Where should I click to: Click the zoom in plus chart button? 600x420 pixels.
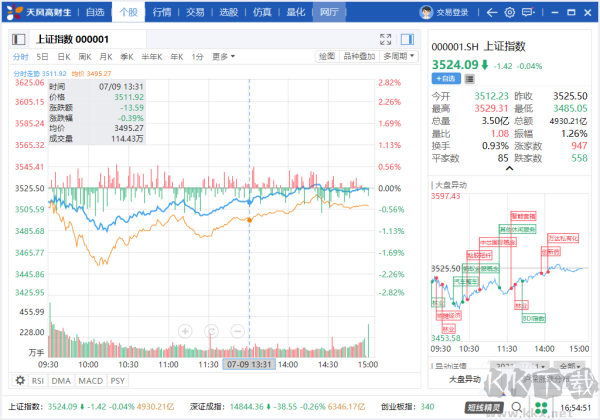pos(185,331)
